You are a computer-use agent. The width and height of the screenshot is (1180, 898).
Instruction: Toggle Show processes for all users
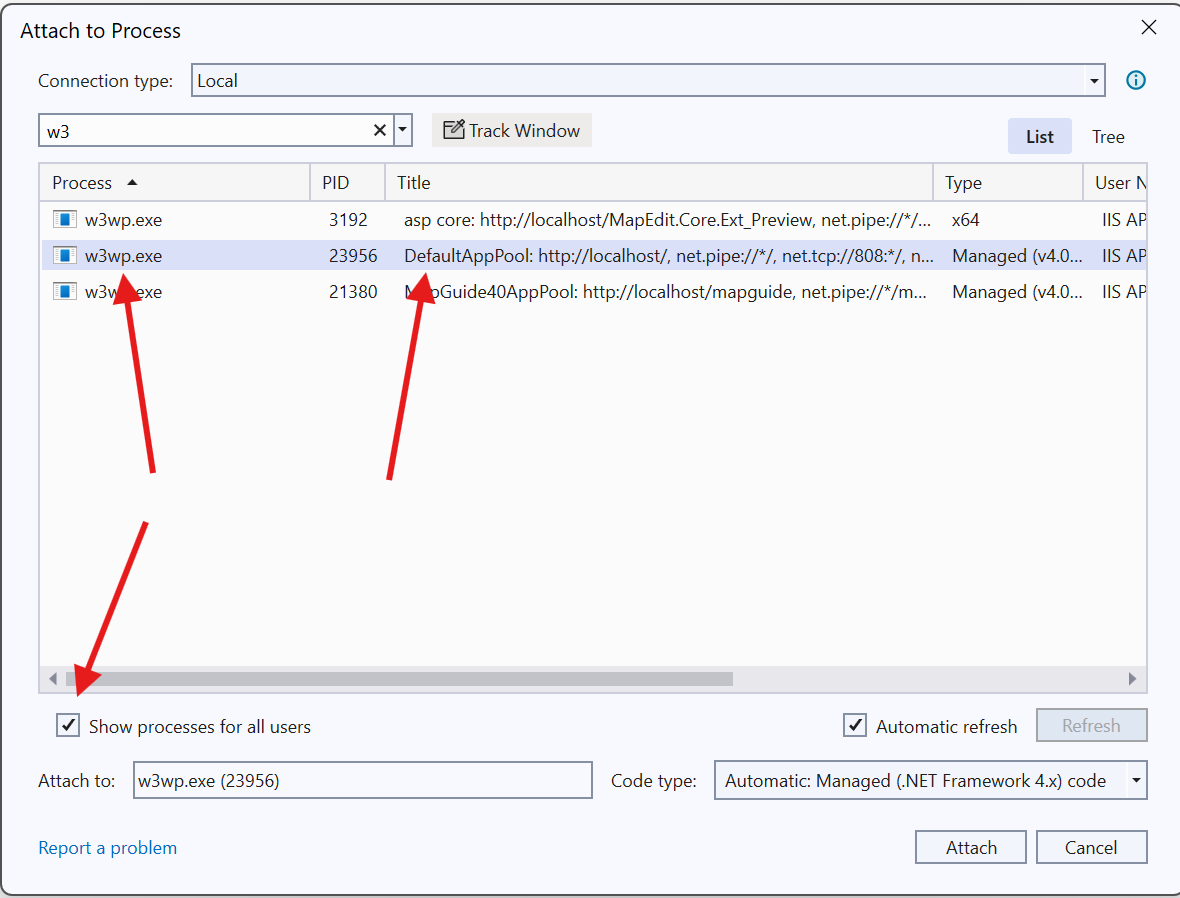pyautogui.click(x=68, y=726)
